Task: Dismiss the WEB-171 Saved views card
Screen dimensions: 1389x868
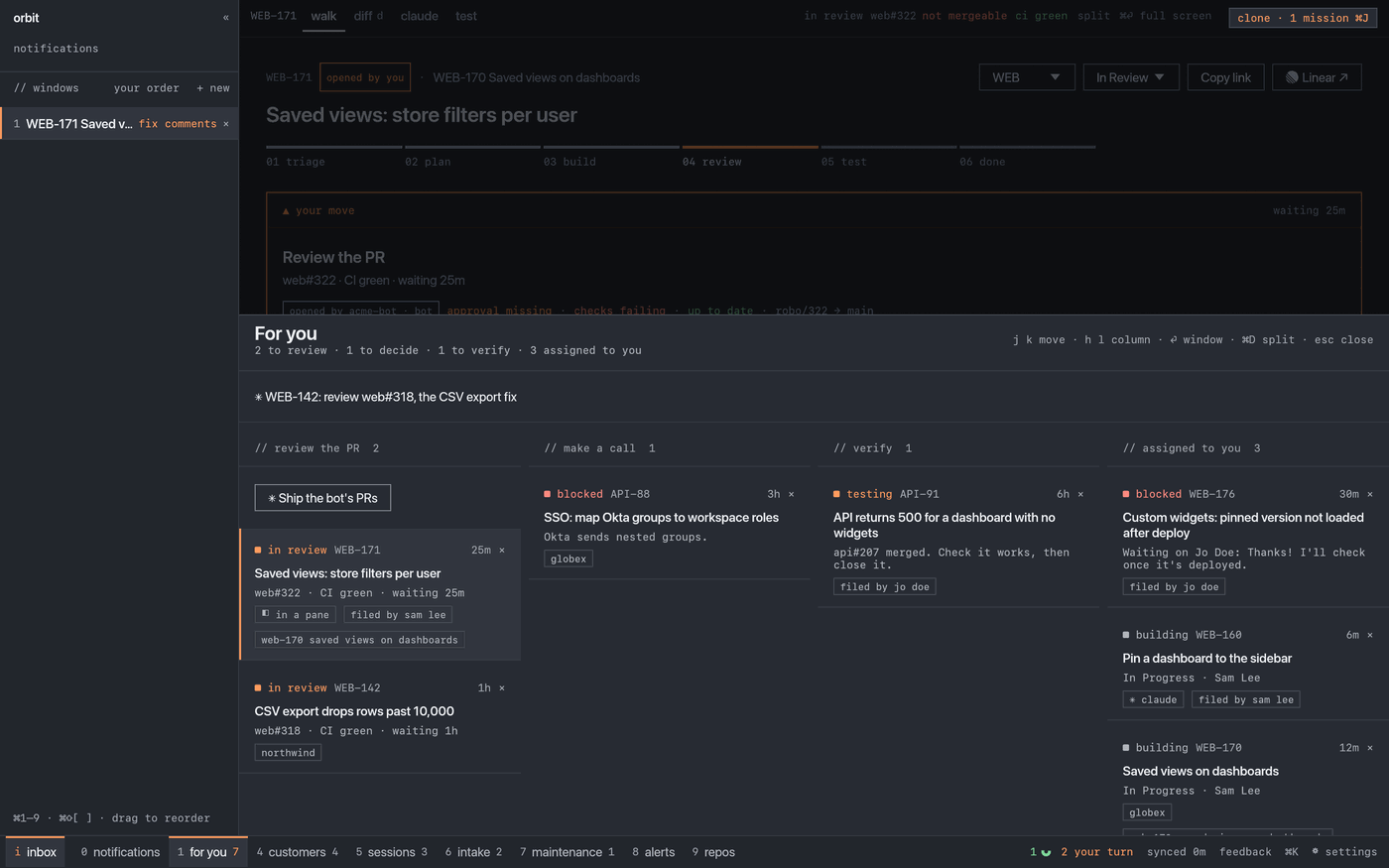Action: point(502,550)
